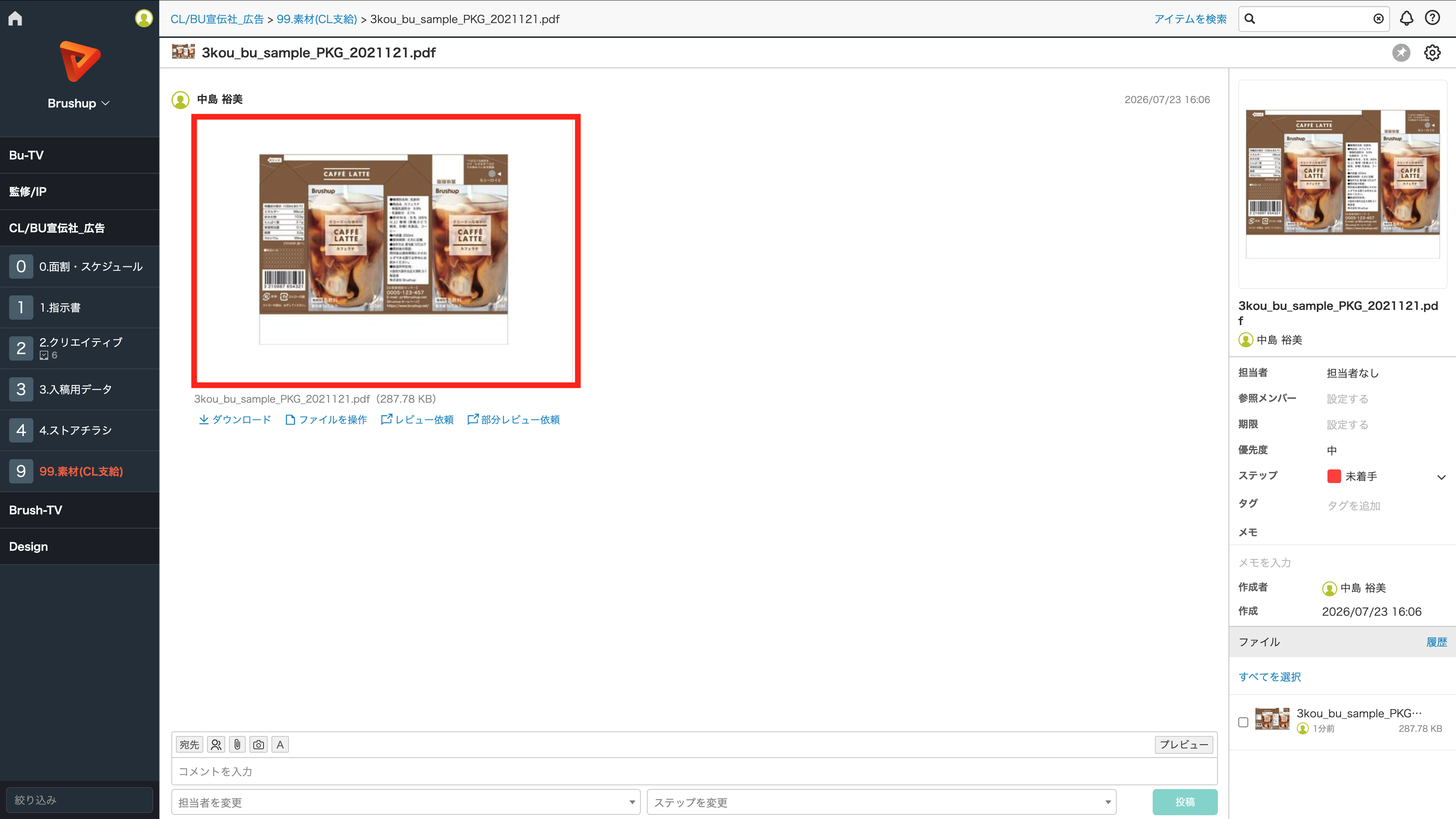Click the mention user icon in comment toolbar

coord(216,744)
